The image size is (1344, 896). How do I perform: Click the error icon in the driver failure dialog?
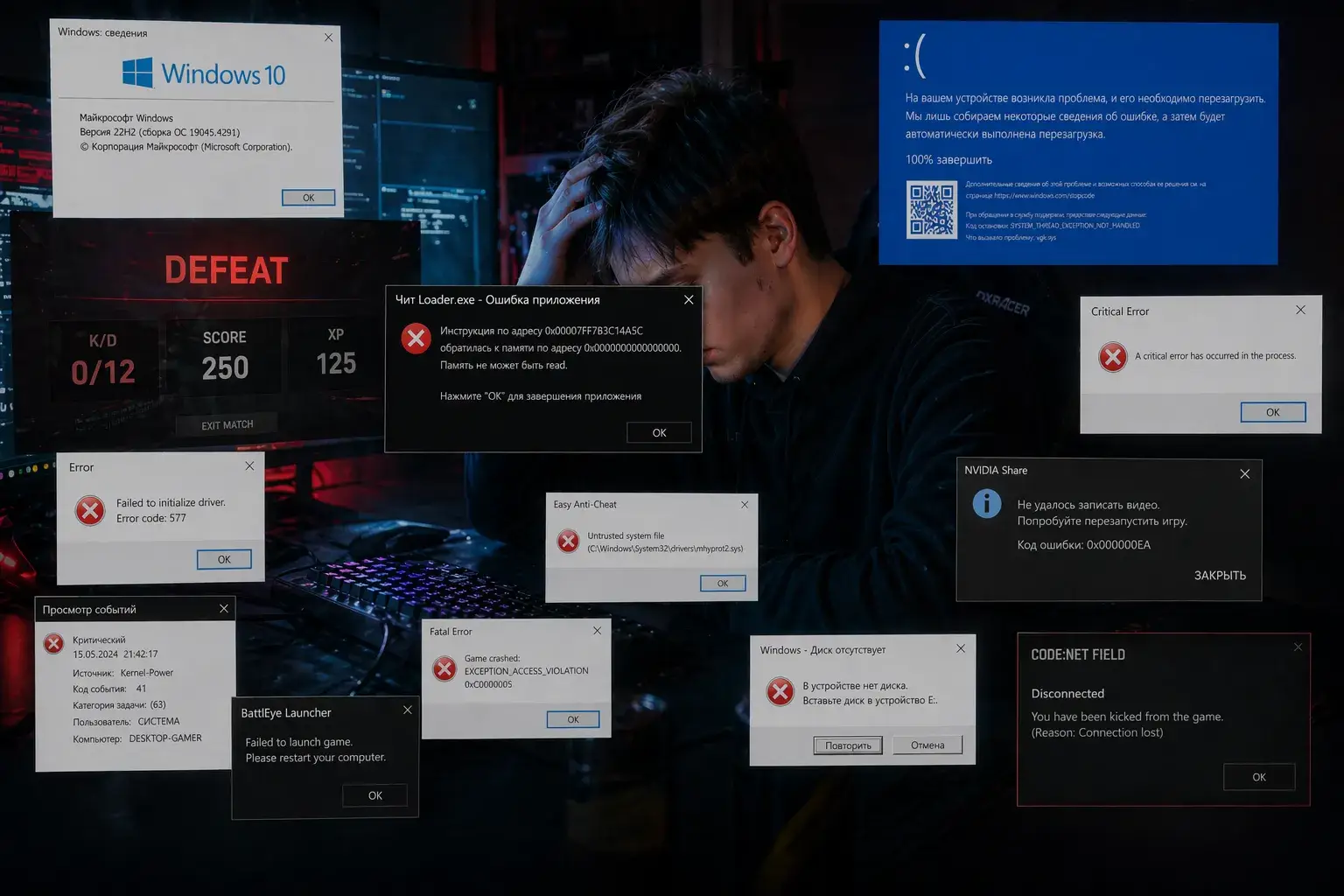(x=88, y=510)
